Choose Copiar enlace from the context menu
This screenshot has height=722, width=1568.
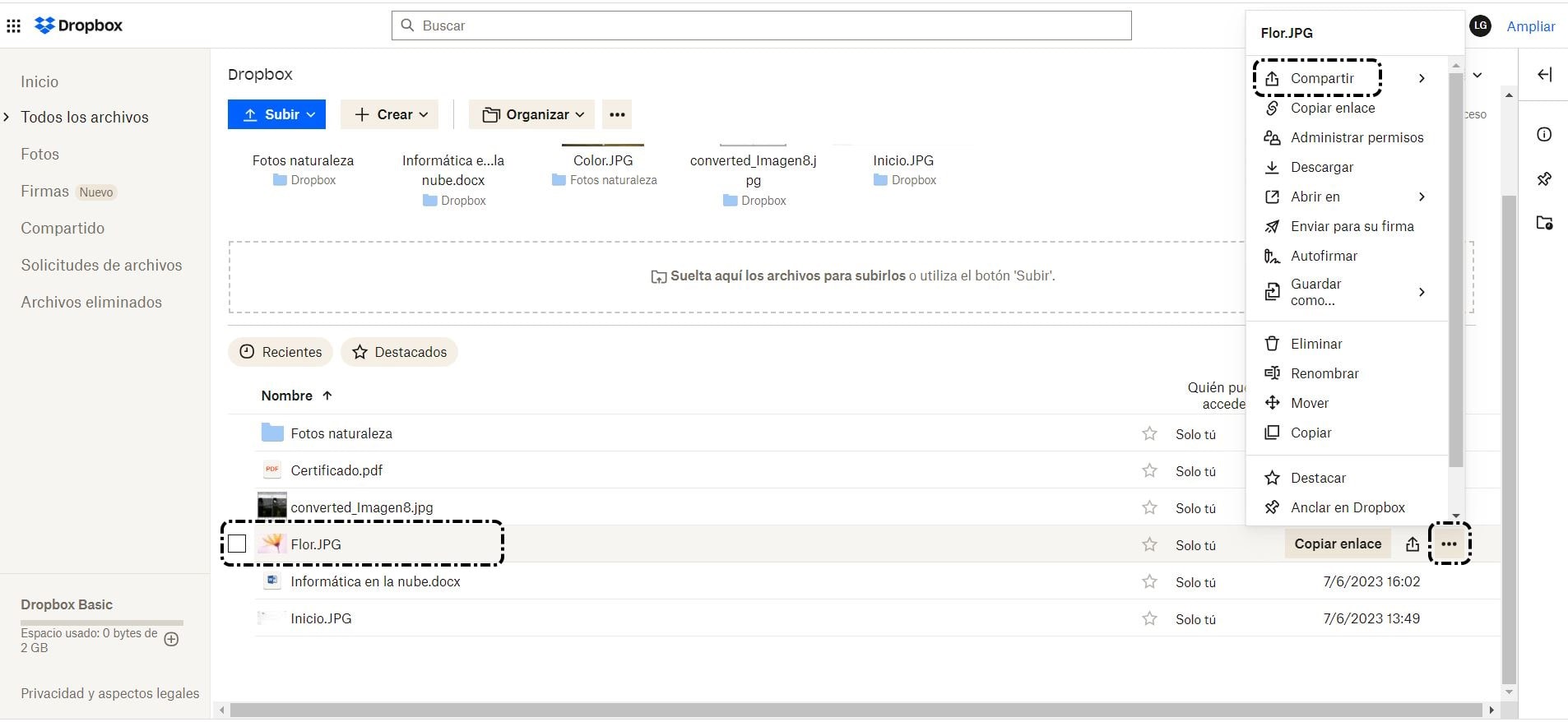pyautogui.click(x=1333, y=108)
